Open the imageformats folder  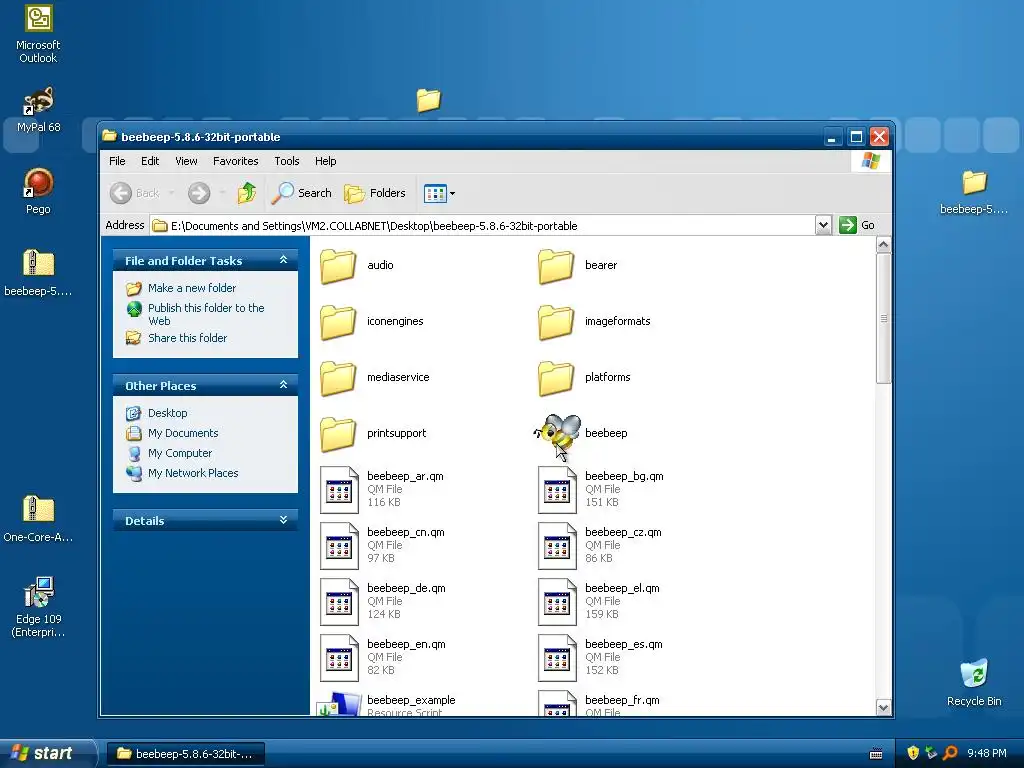point(556,322)
